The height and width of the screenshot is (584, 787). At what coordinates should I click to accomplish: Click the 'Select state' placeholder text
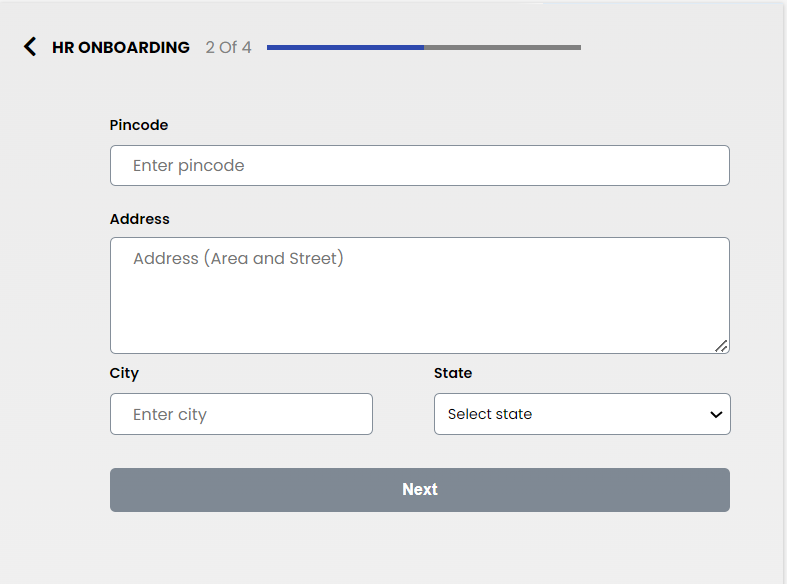[490, 414]
